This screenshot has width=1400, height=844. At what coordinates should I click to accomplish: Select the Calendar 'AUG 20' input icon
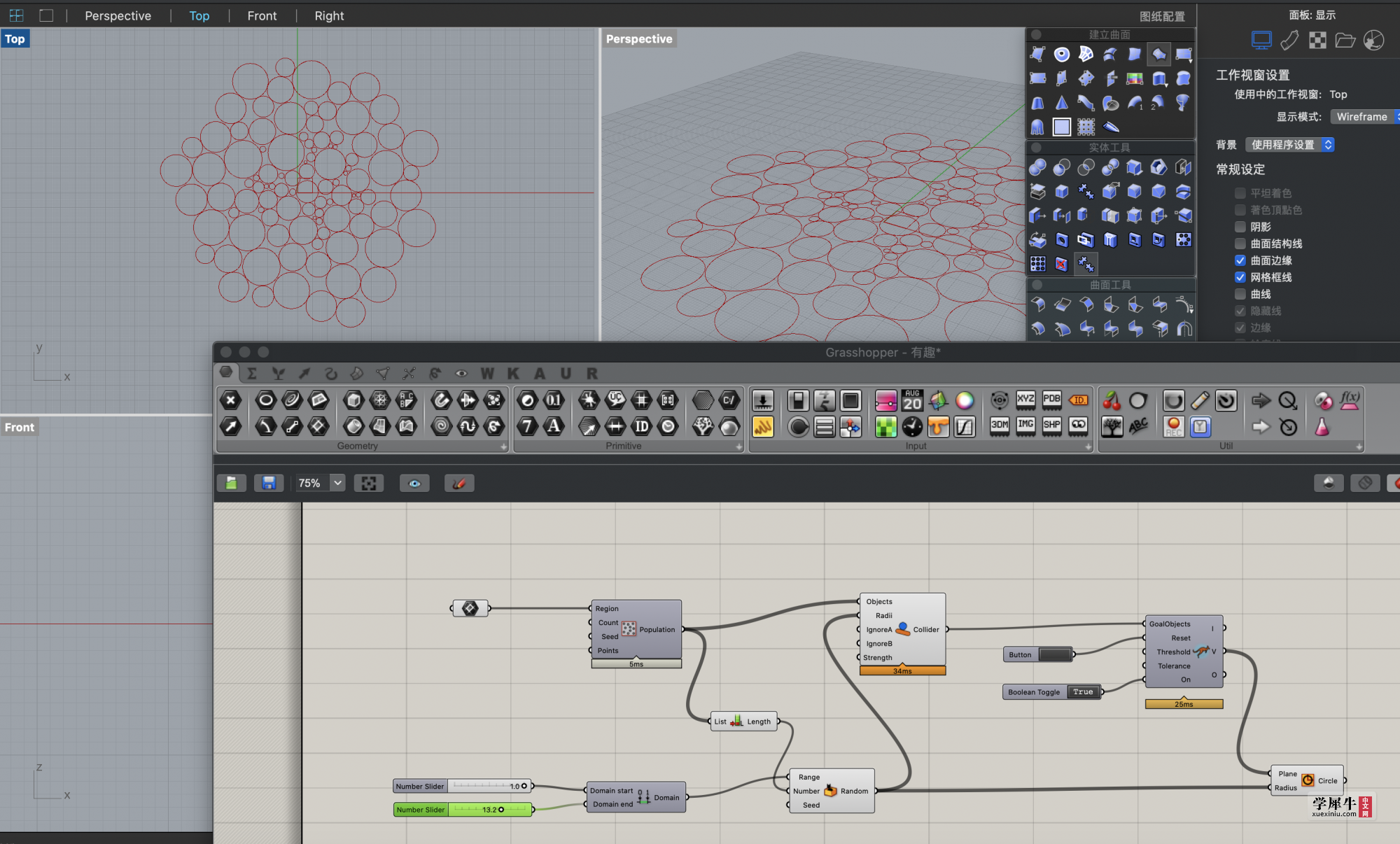(x=912, y=400)
